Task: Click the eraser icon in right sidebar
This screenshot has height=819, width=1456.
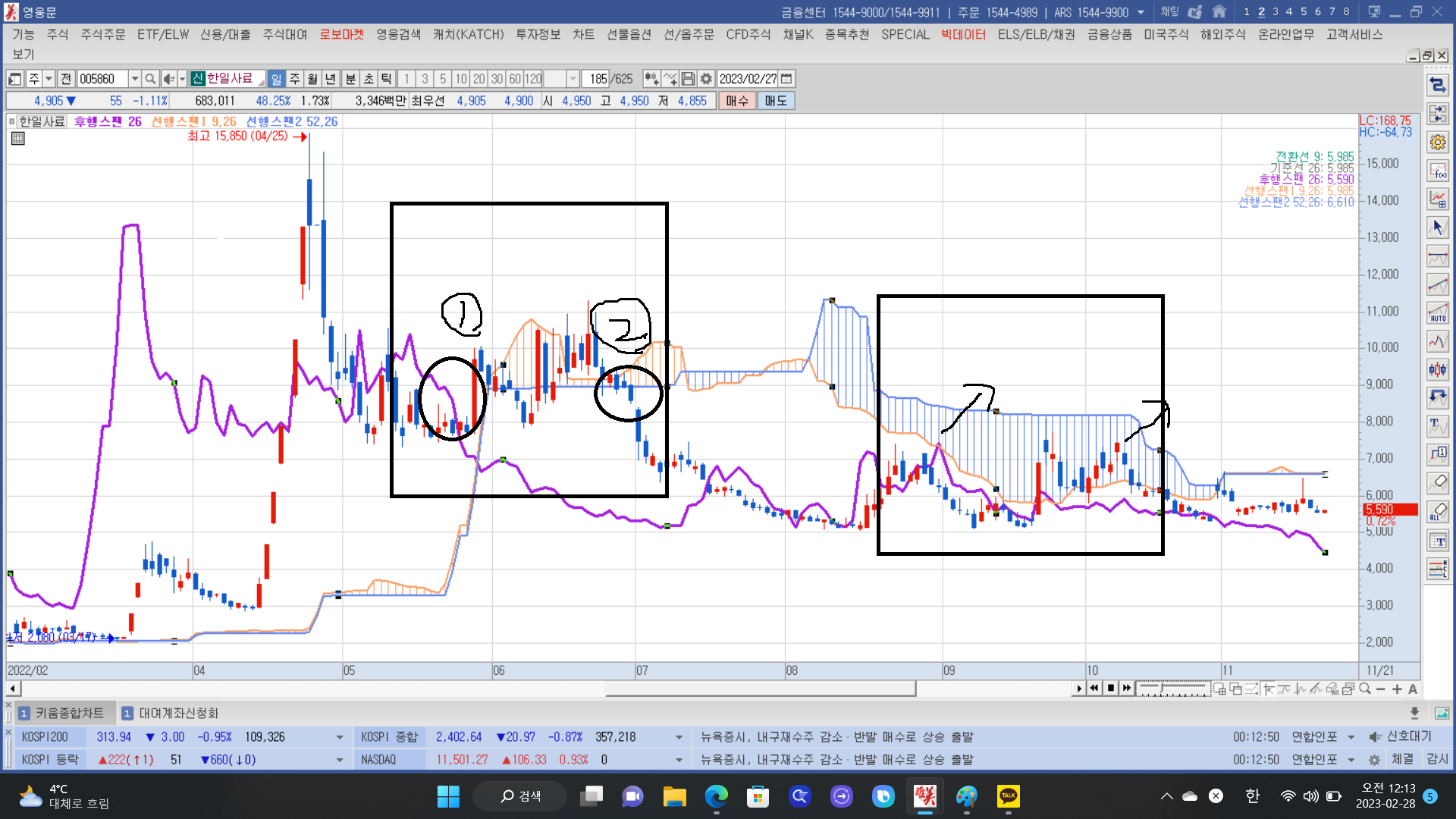Action: click(1438, 482)
